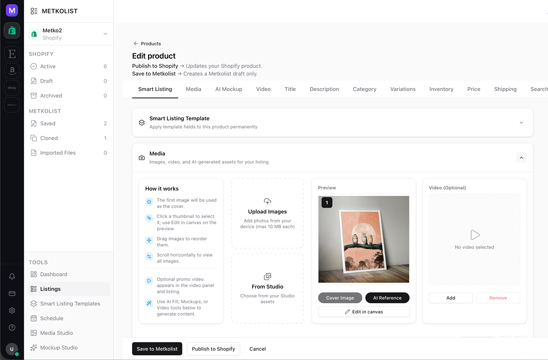
Task: Click the Media section camera icon
Action: tap(142, 158)
